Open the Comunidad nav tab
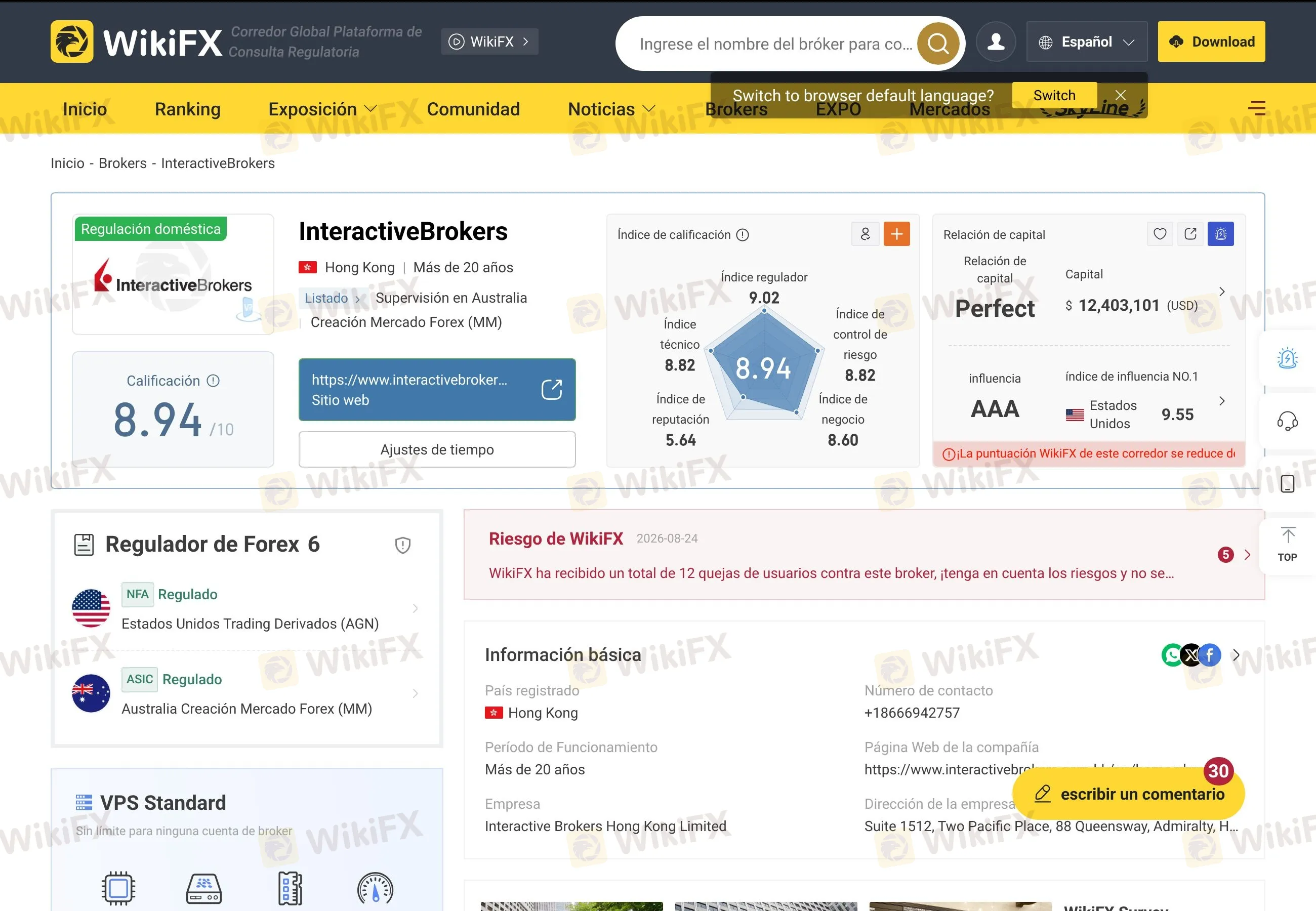Screen dimensions: 1316x911 [473, 109]
